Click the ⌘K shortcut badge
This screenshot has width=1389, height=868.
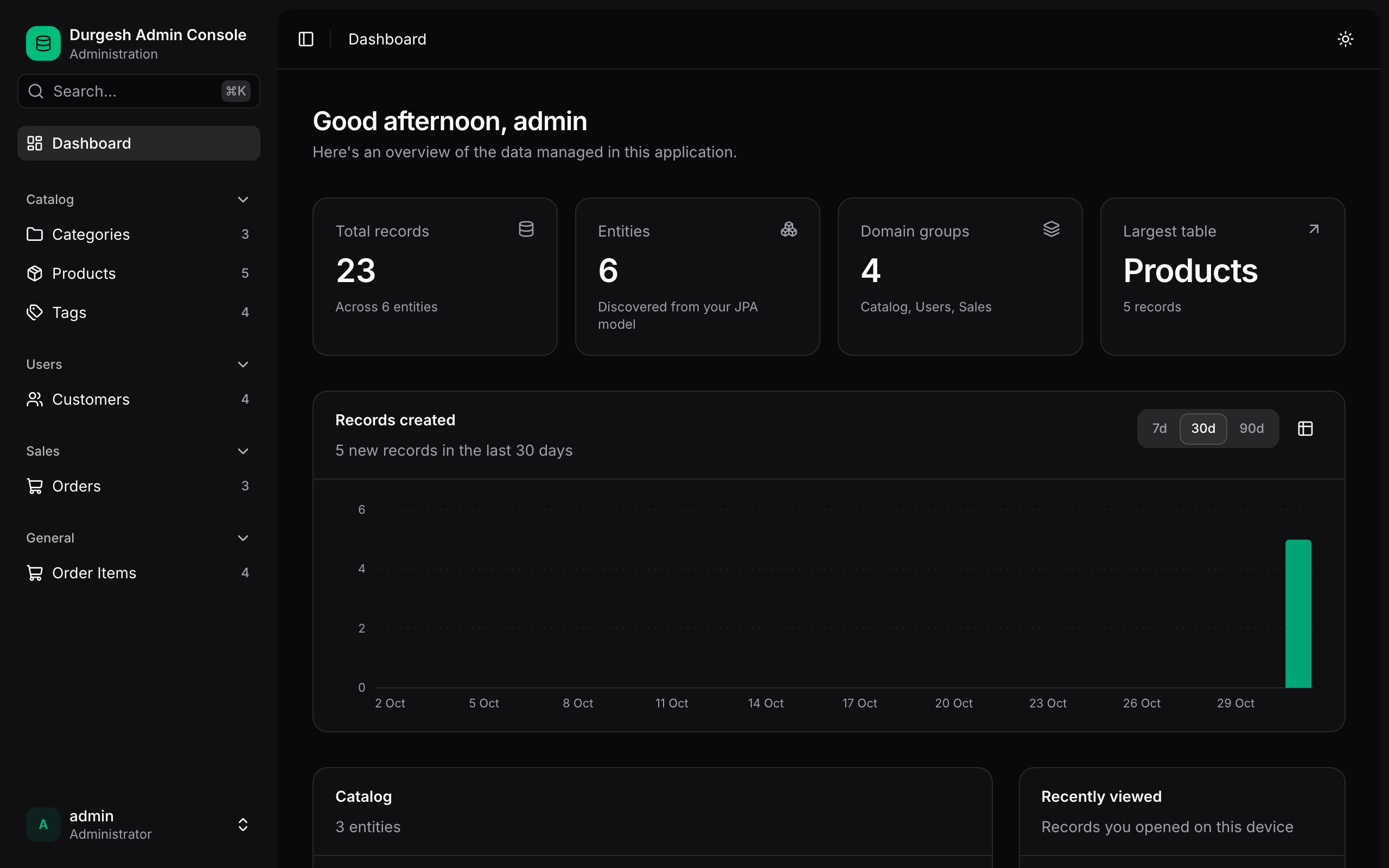[236, 91]
